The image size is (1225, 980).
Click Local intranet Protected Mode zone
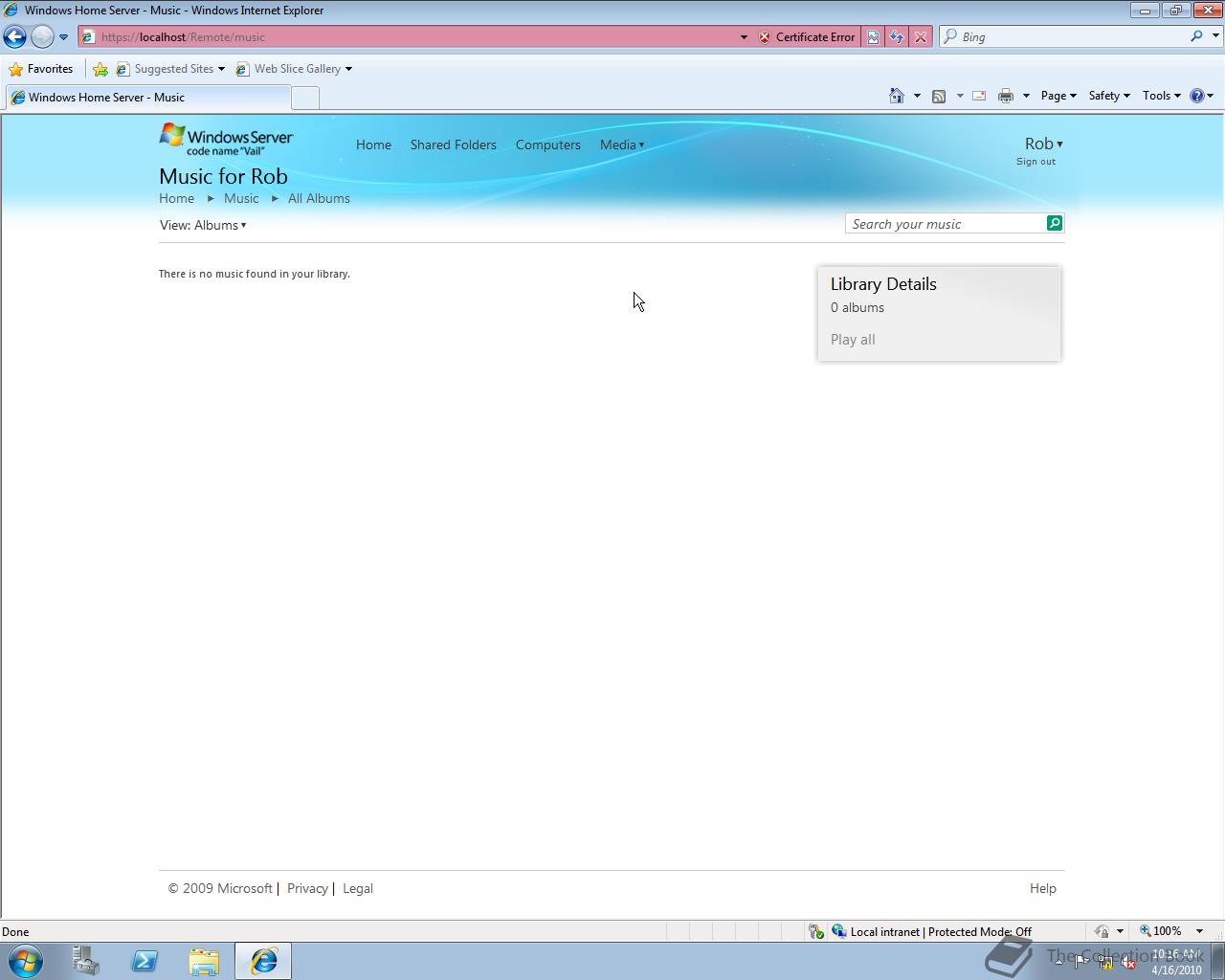[931, 932]
